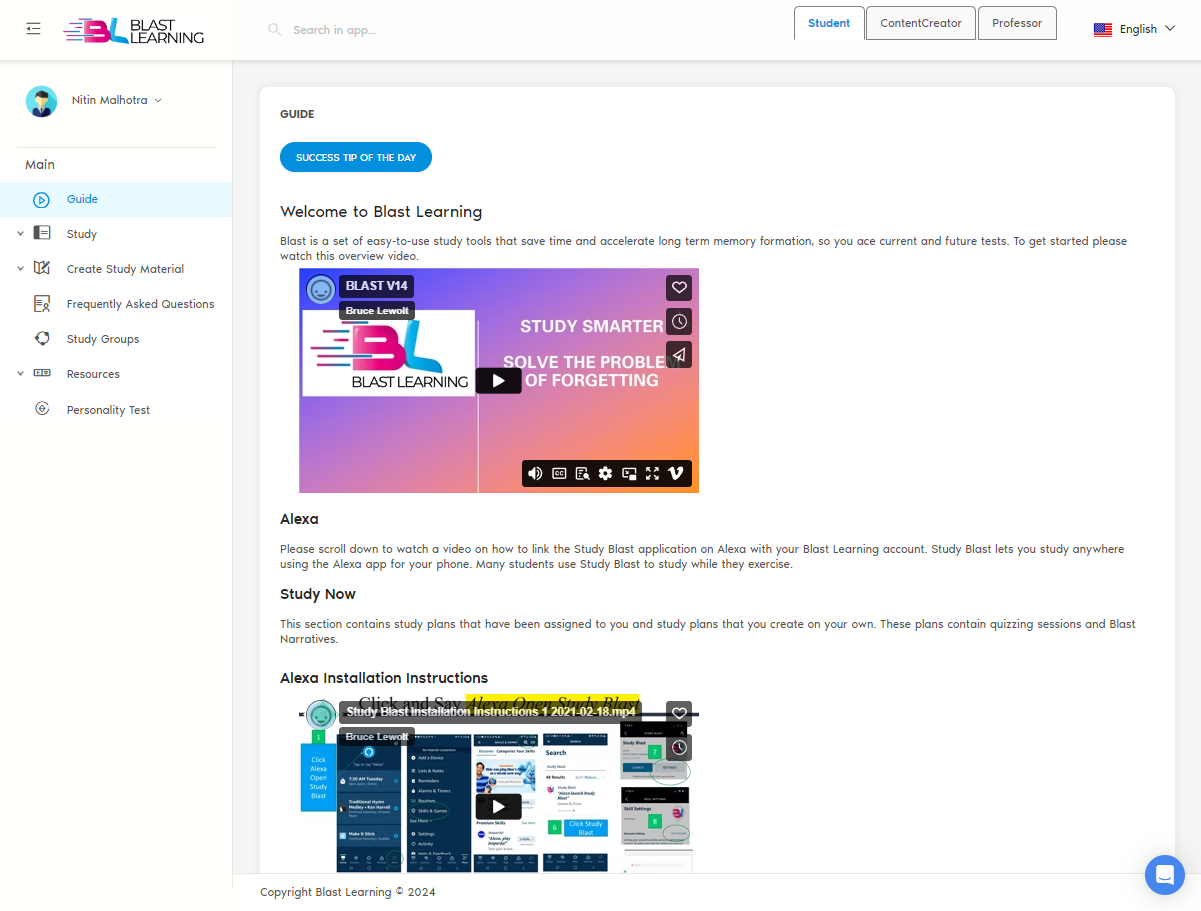
Task: Play the Blast Learning overview video
Action: (x=498, y=380)
